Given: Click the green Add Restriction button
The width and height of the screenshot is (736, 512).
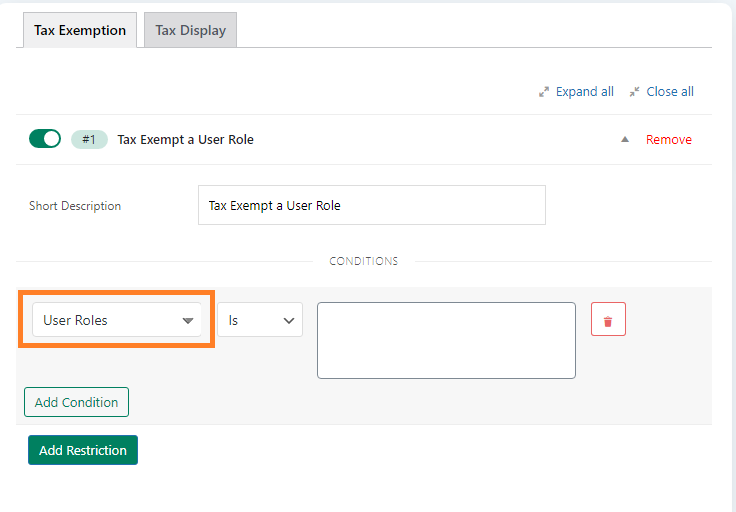Looking at the screenshot, I should (83, 450).
